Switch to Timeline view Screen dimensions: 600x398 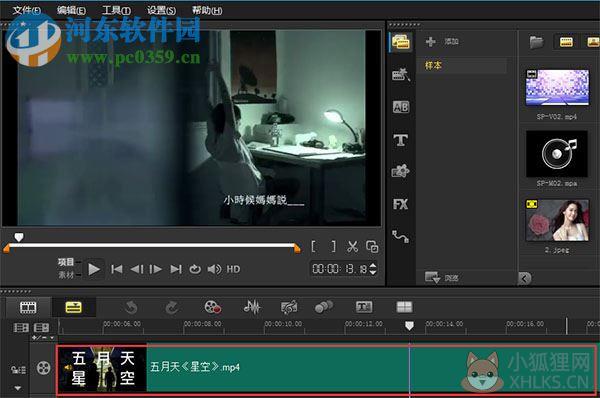click(x=73, y=307)
